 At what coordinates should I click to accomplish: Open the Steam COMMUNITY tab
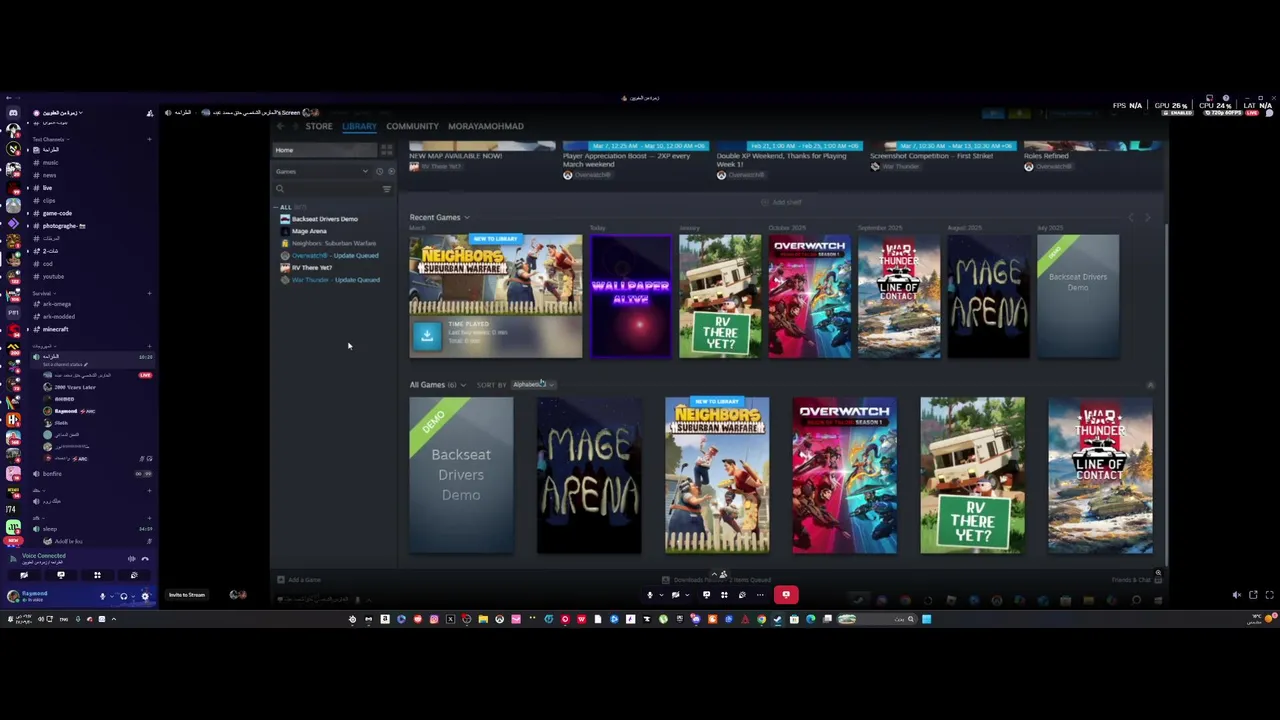(412, 126)
